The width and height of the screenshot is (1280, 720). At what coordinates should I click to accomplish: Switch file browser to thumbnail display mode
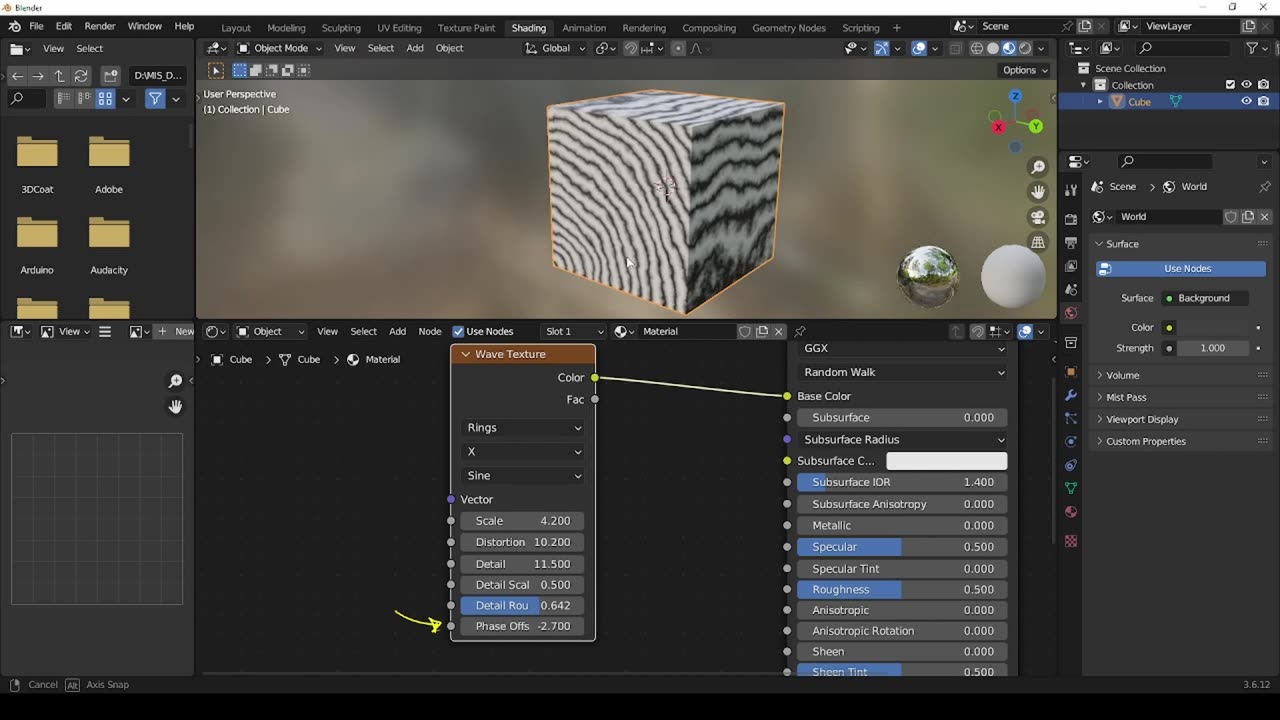click(105, 99)
